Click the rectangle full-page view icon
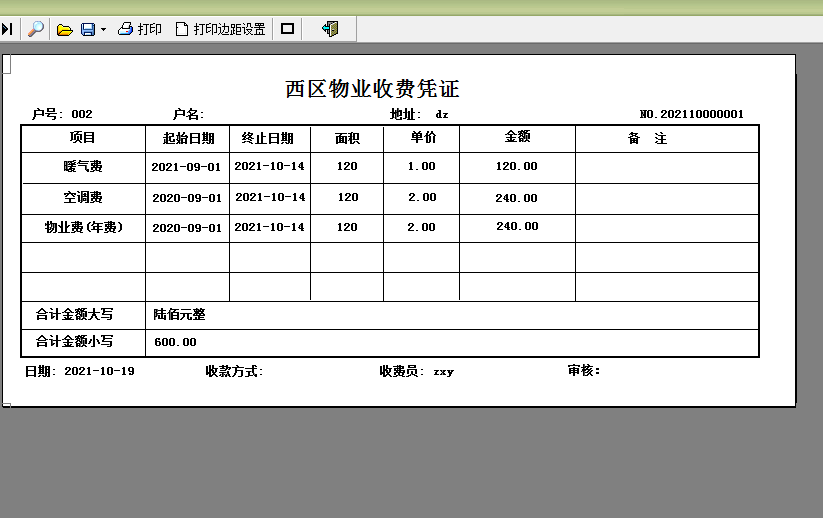 point(288,29)
